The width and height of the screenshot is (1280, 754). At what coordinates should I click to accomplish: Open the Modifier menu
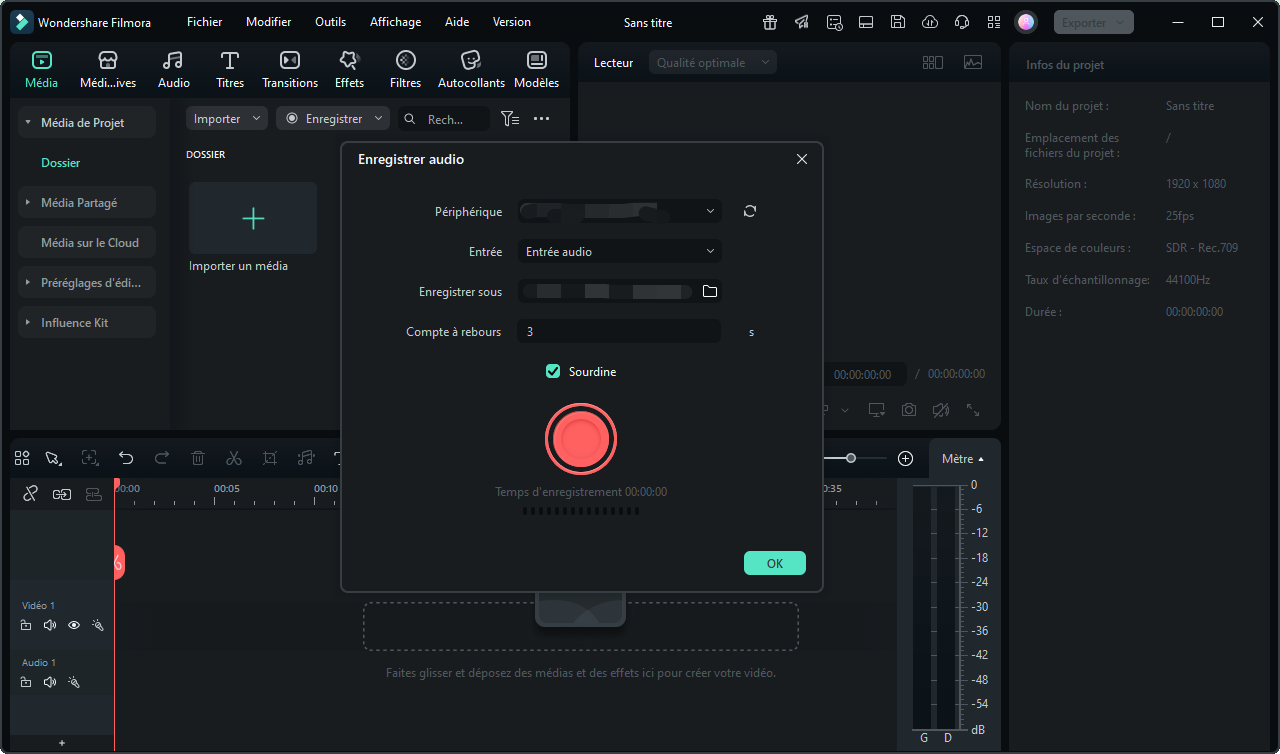269,22
